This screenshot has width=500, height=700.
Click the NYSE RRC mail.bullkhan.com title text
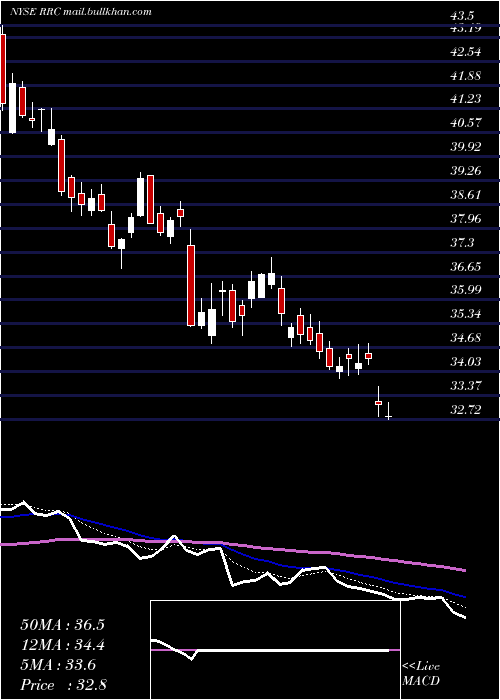pos(80,12)
